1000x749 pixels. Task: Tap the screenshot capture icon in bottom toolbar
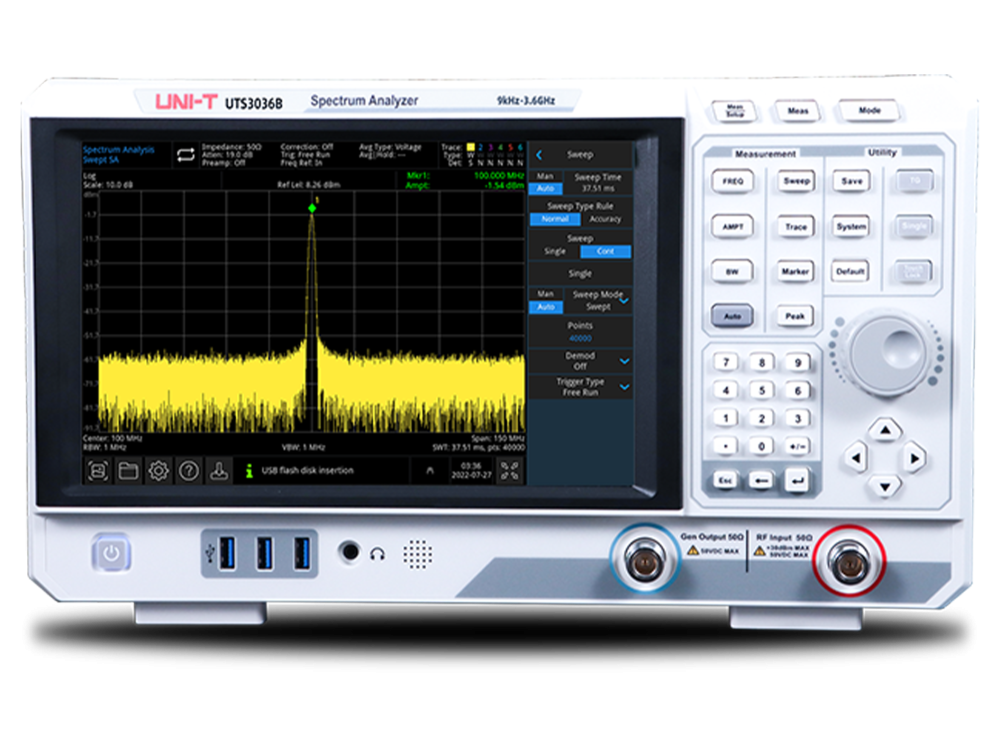97,471
